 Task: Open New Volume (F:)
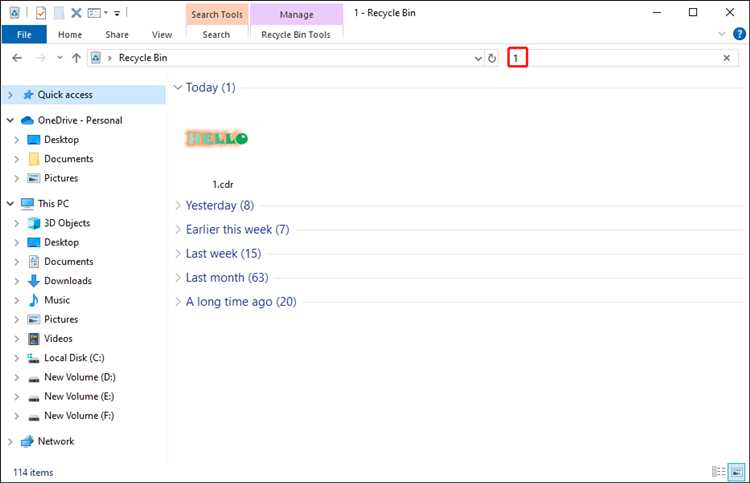79,416
